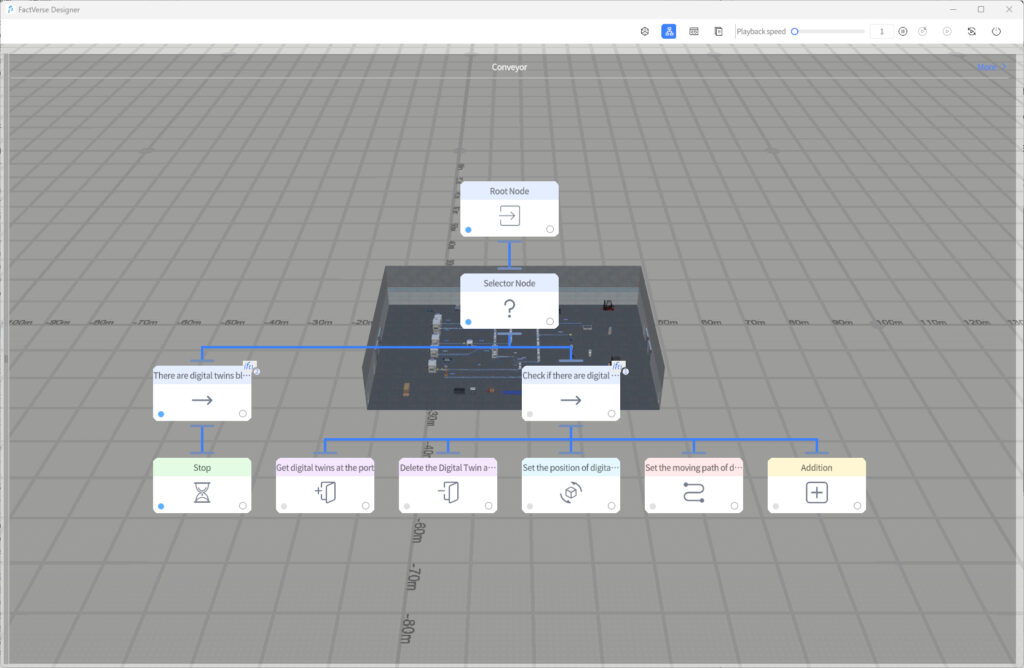Click the door-enter icon in 'Get digital twins' node

click(x=325, y=492)
